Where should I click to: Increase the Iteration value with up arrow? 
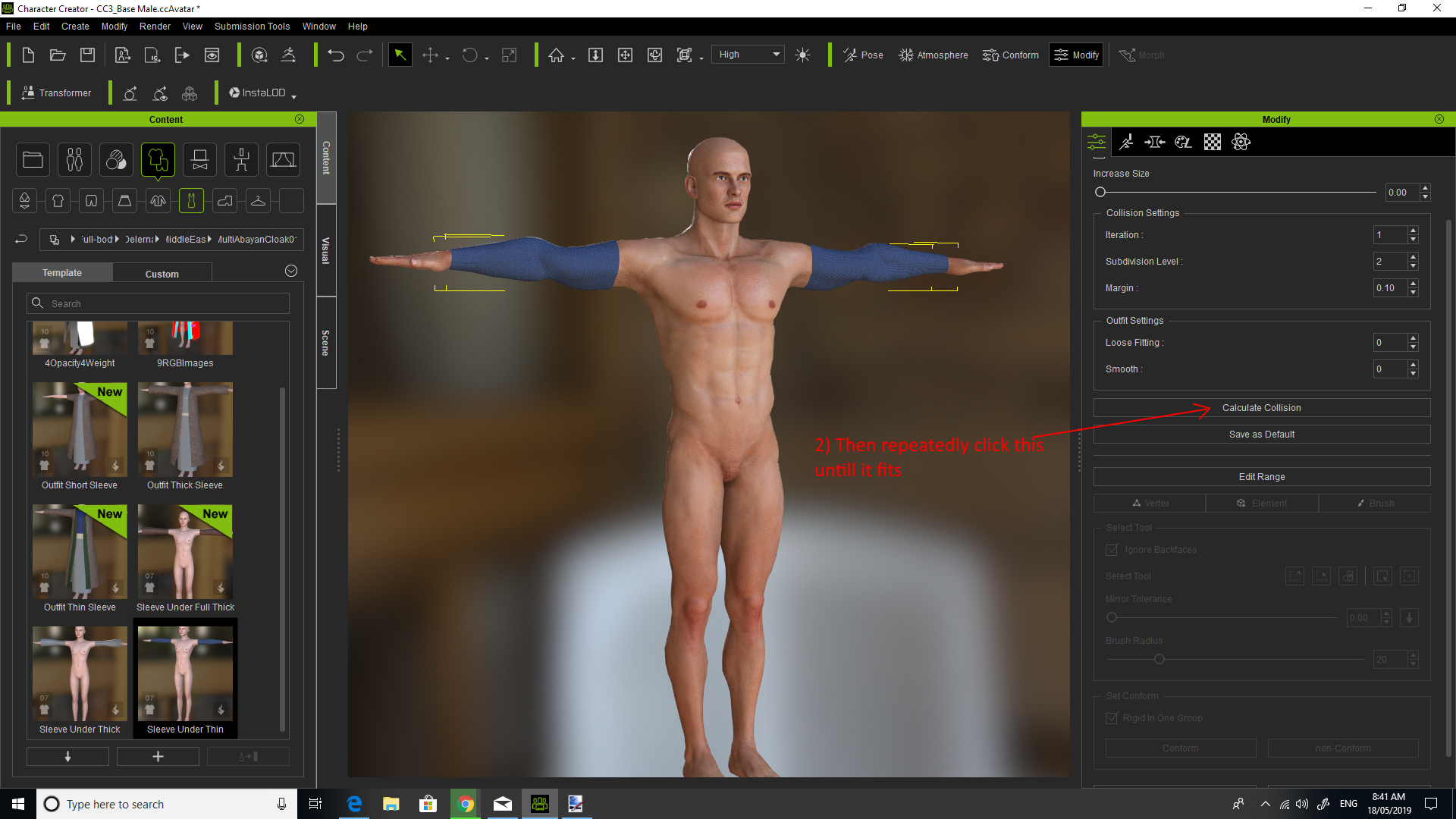coord(1413,231)
